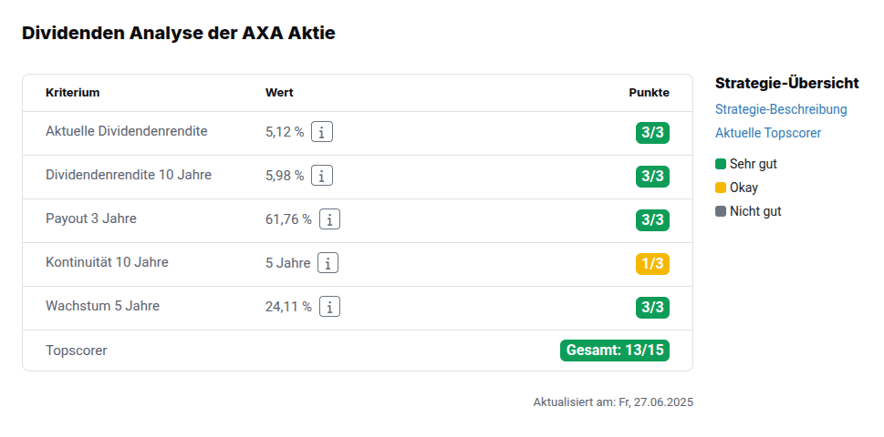
Task: Click info icon next to 5,98 %
Action: (x=322, y=176)
